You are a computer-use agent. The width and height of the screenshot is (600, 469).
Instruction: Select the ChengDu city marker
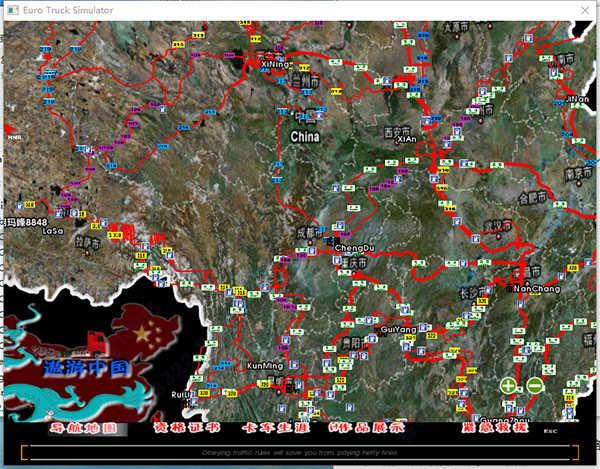pyautogui.click(x=354, y=246)
